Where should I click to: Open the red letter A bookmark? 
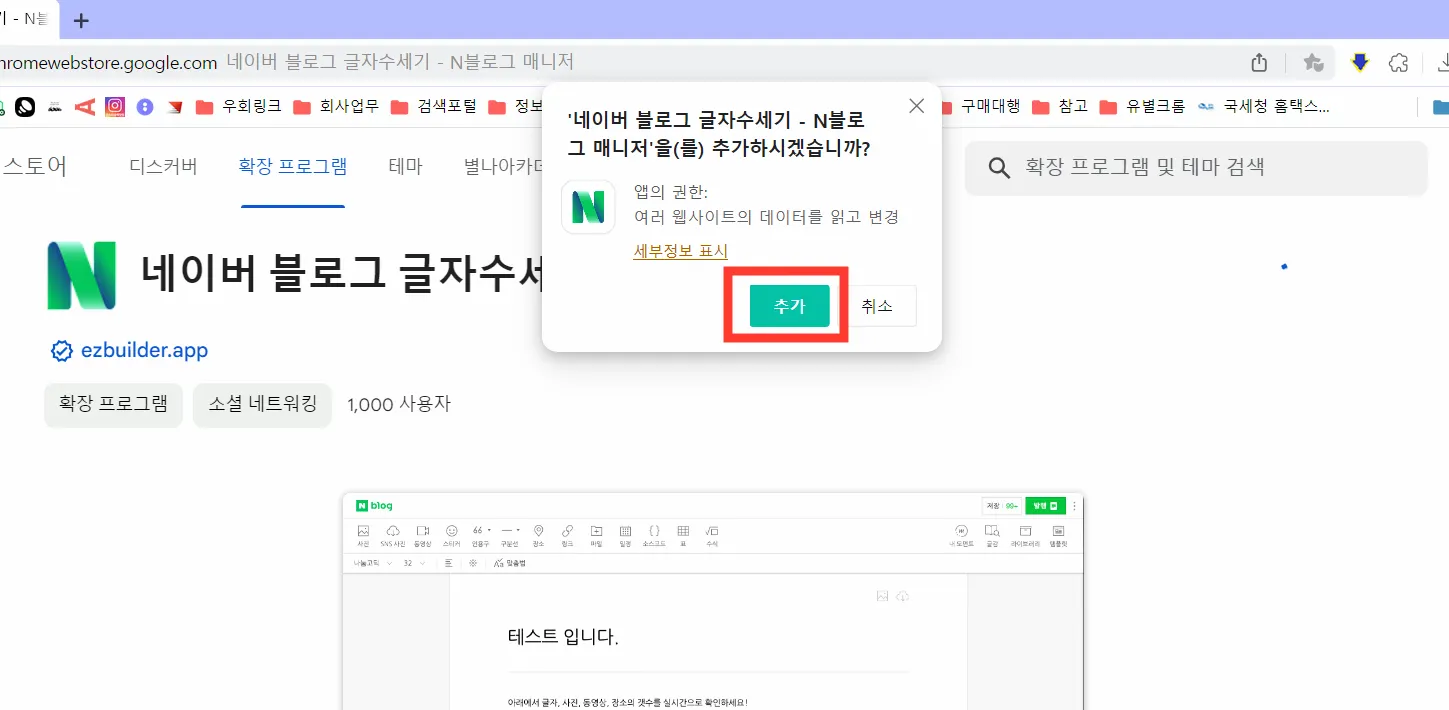85,106
